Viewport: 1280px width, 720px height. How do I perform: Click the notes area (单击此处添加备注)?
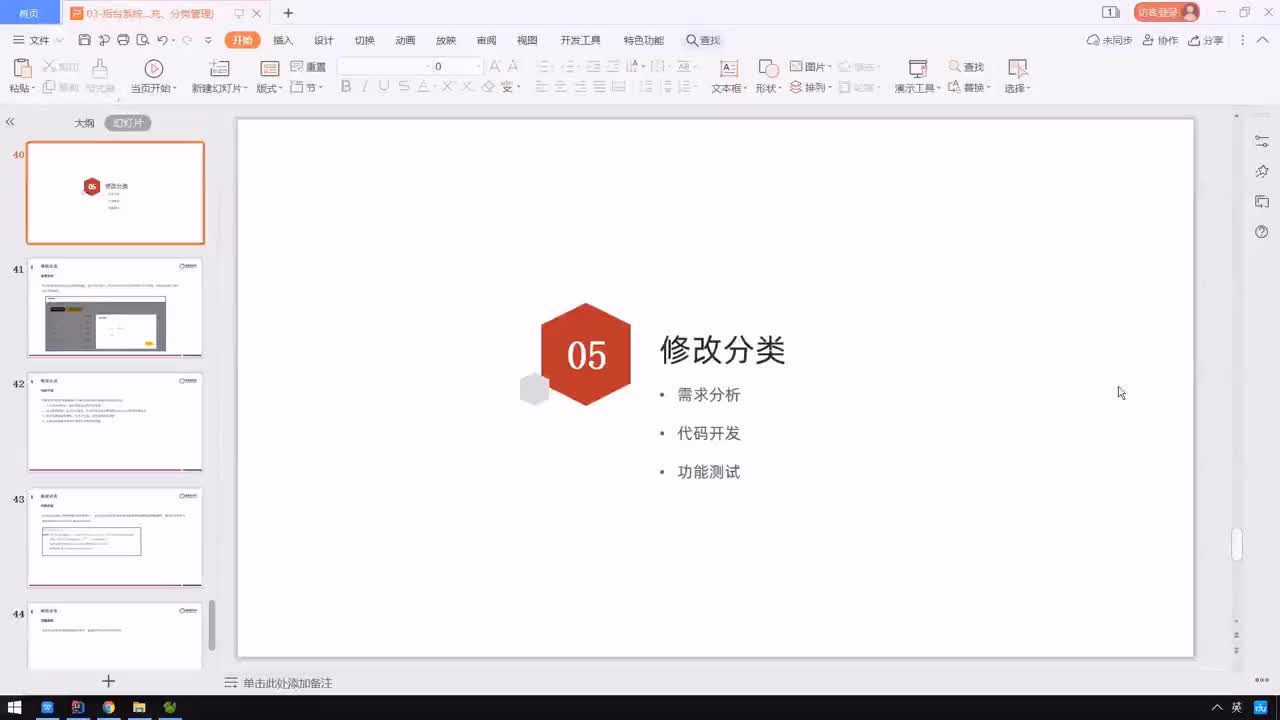tap(287, 683)
